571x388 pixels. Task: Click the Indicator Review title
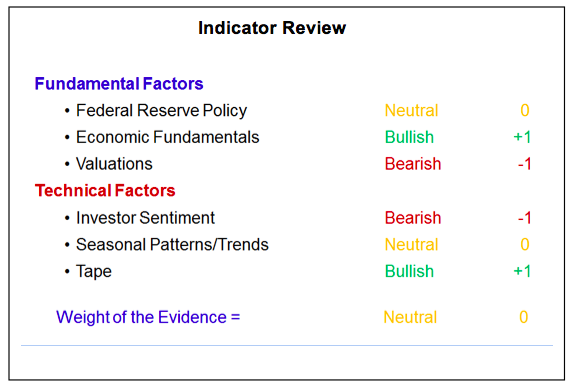[272, 28]
